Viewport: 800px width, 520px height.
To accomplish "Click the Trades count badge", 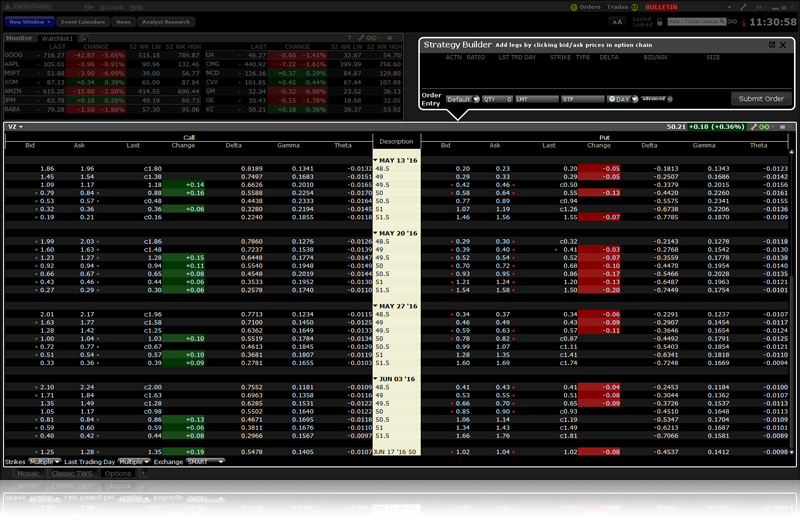I will (635, 7).
